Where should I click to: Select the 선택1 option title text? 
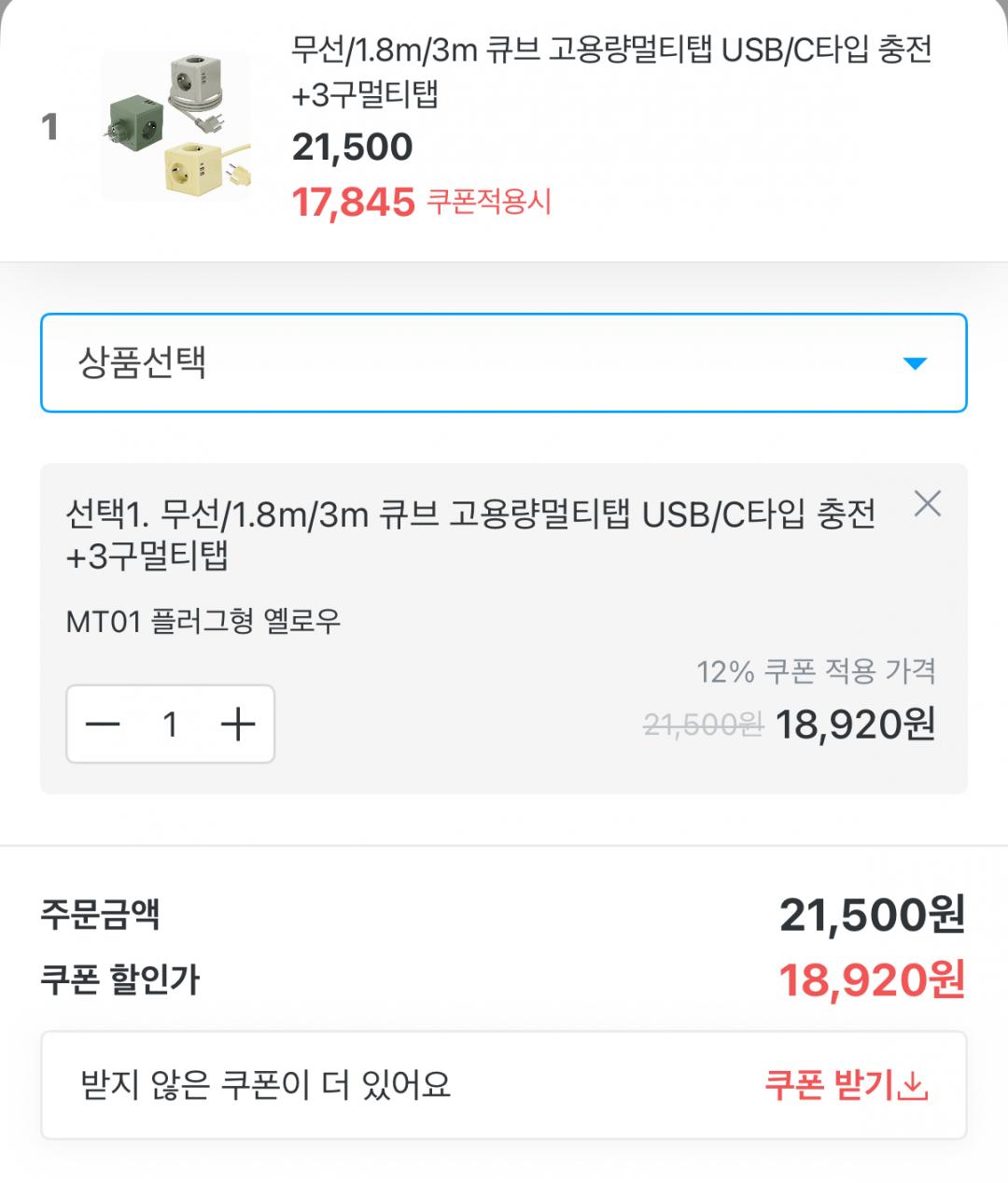tap(470, 534)
